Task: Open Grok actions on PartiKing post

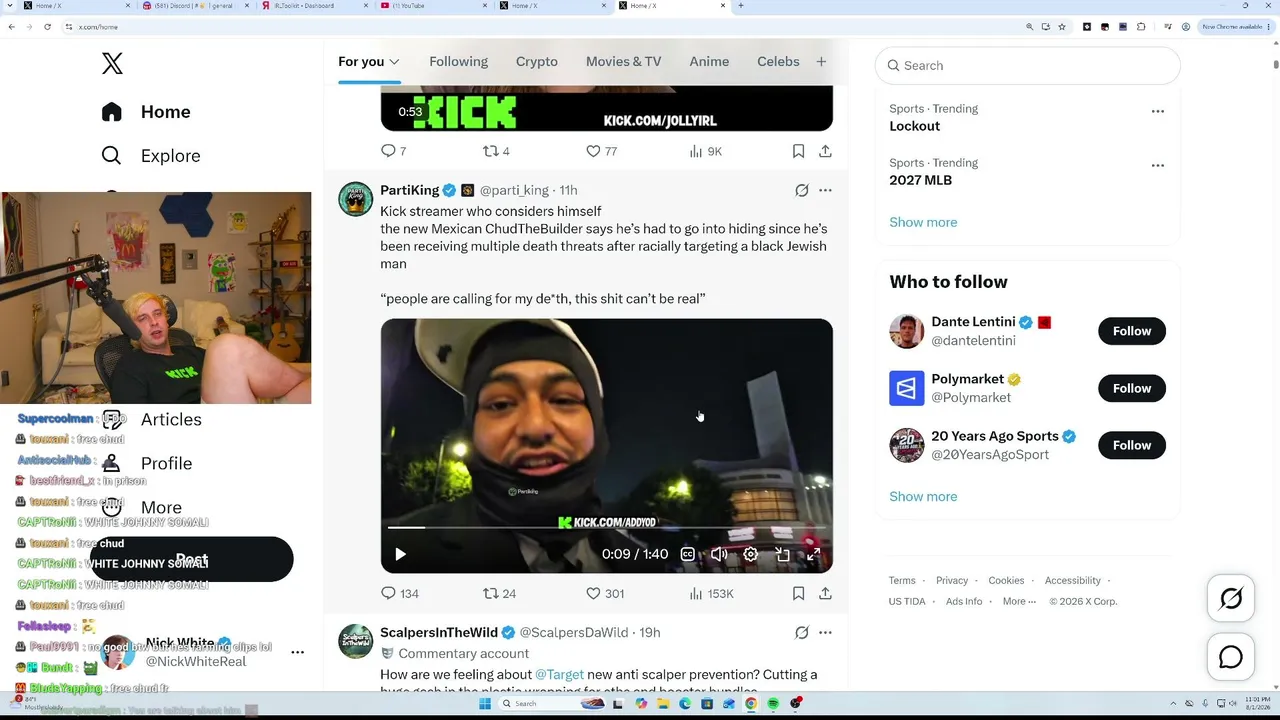Action: point(802,190)
